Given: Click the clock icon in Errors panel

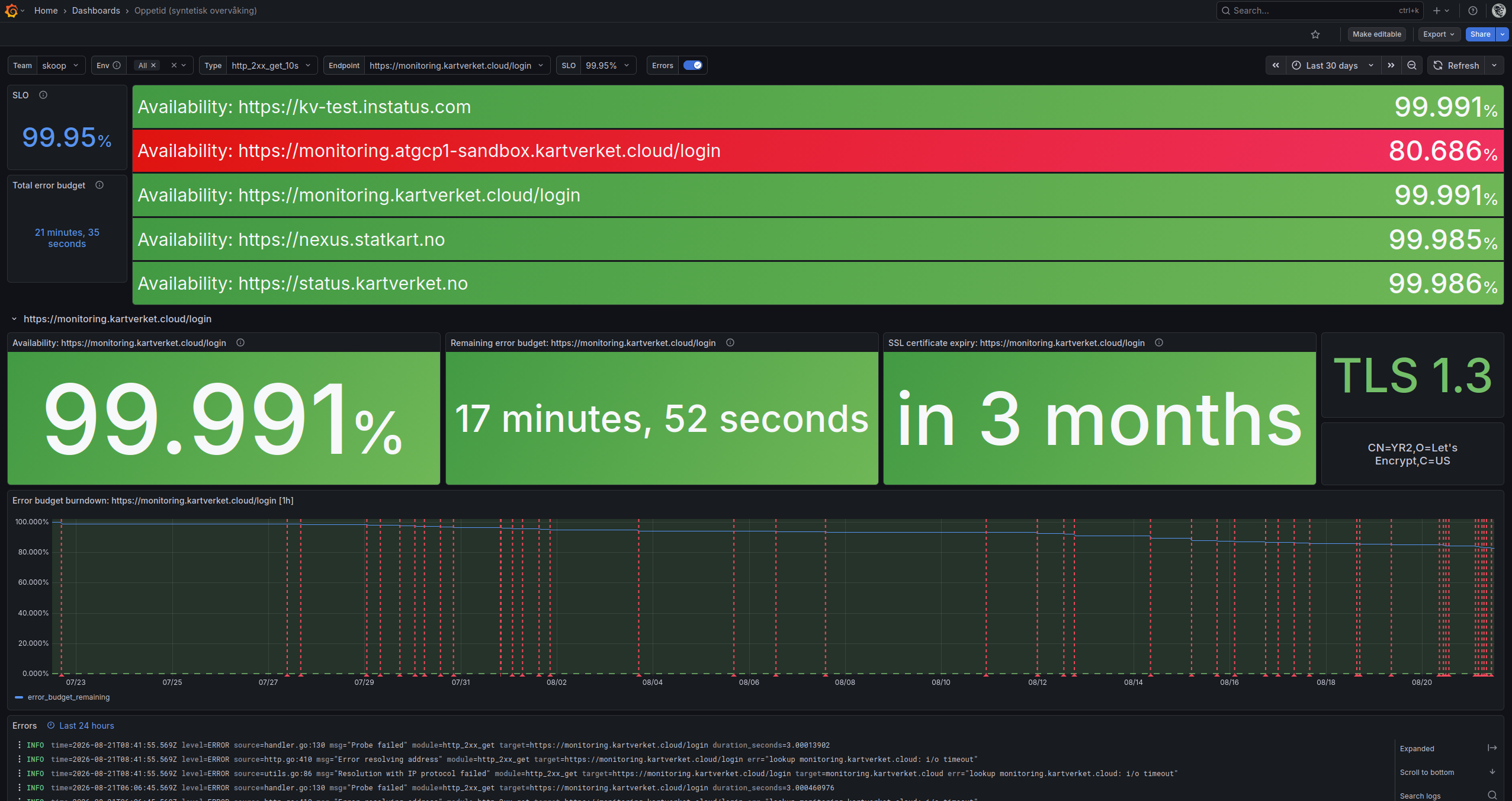Looking at the screenshot, I should pyautogui.click(x=51, y=725).
